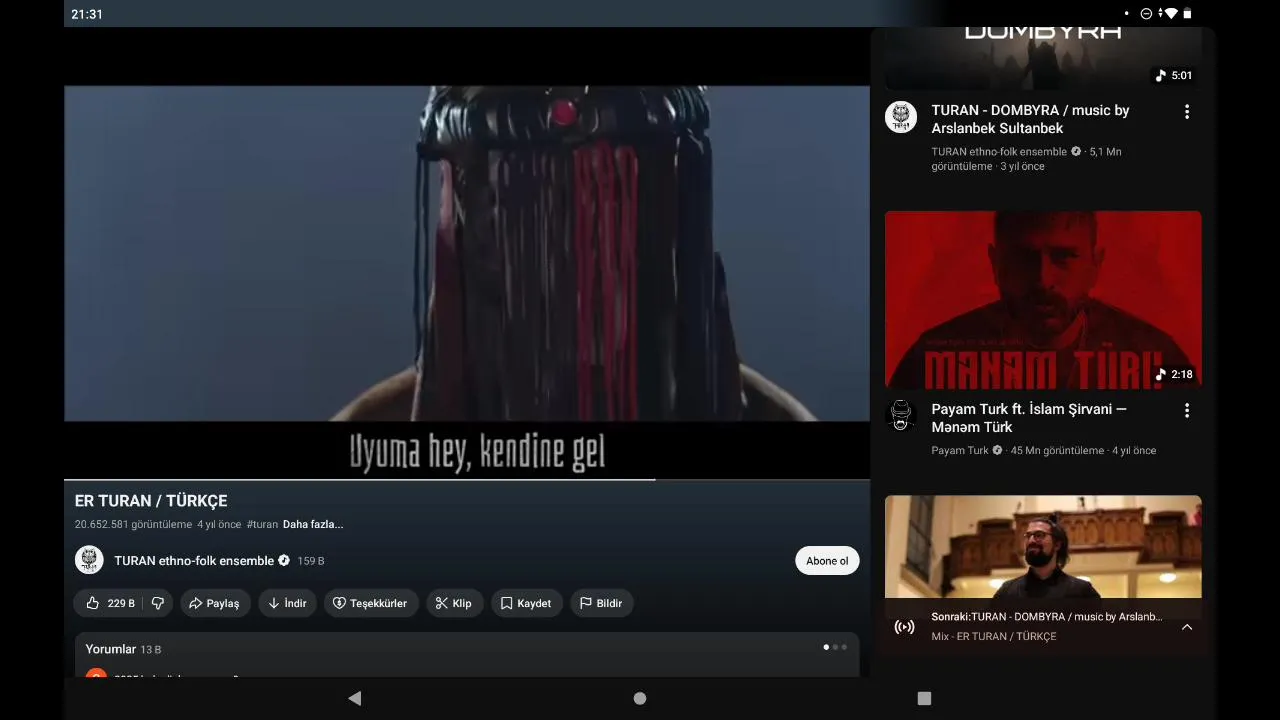1280x720 pixels.
Task: Tap the 21:31 clock
Action: [87, 14]
